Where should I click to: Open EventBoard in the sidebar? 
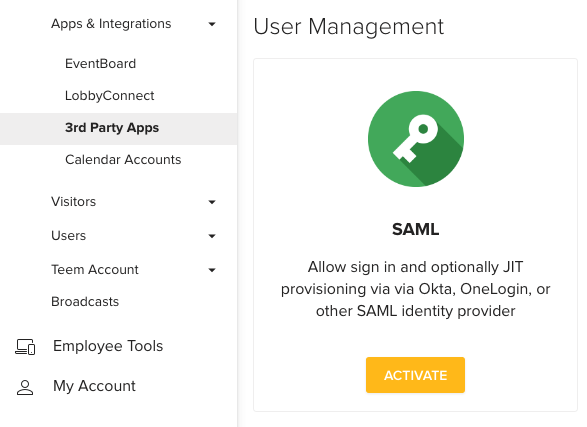tap(100, 64)
